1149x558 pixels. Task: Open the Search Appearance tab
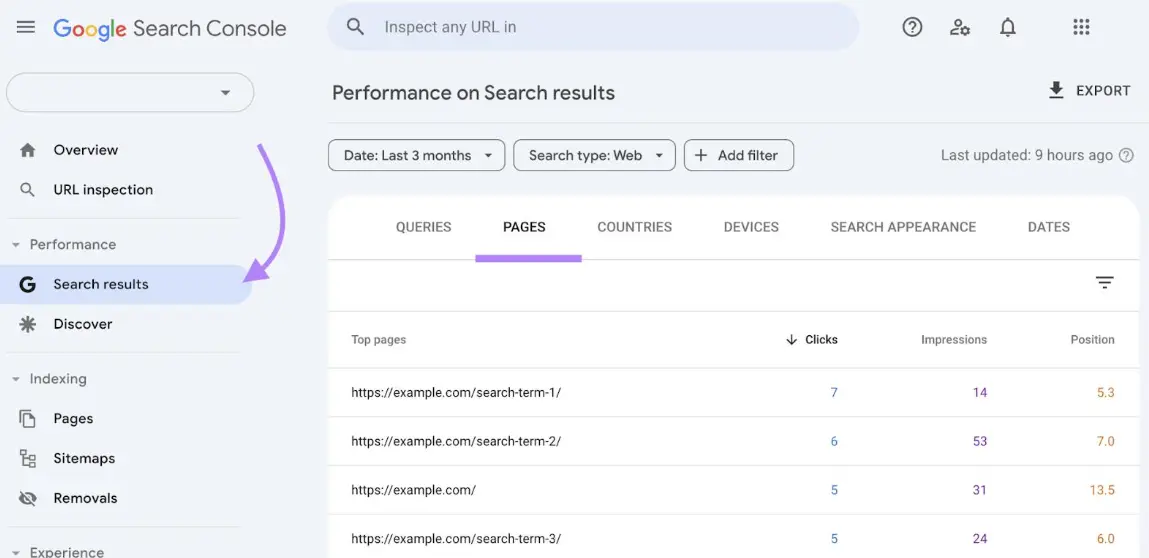point(904,227)
